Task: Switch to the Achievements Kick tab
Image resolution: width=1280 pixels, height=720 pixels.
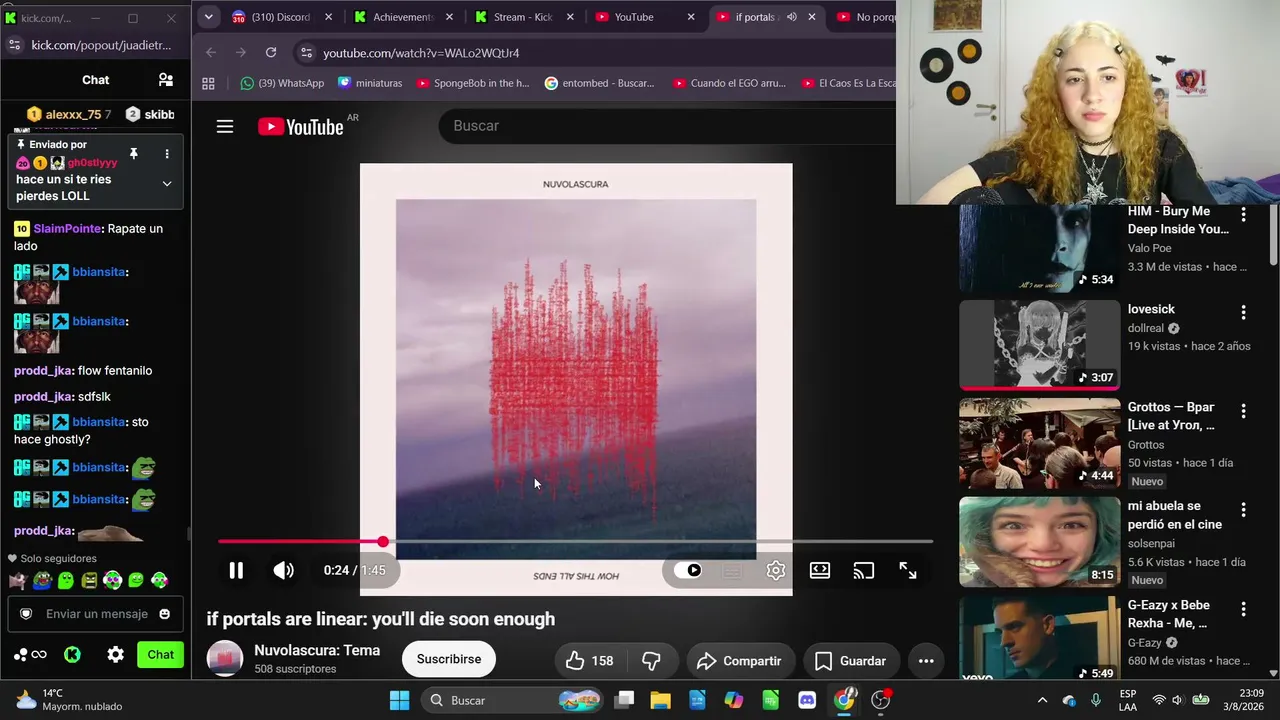Action: pos(405,17)
